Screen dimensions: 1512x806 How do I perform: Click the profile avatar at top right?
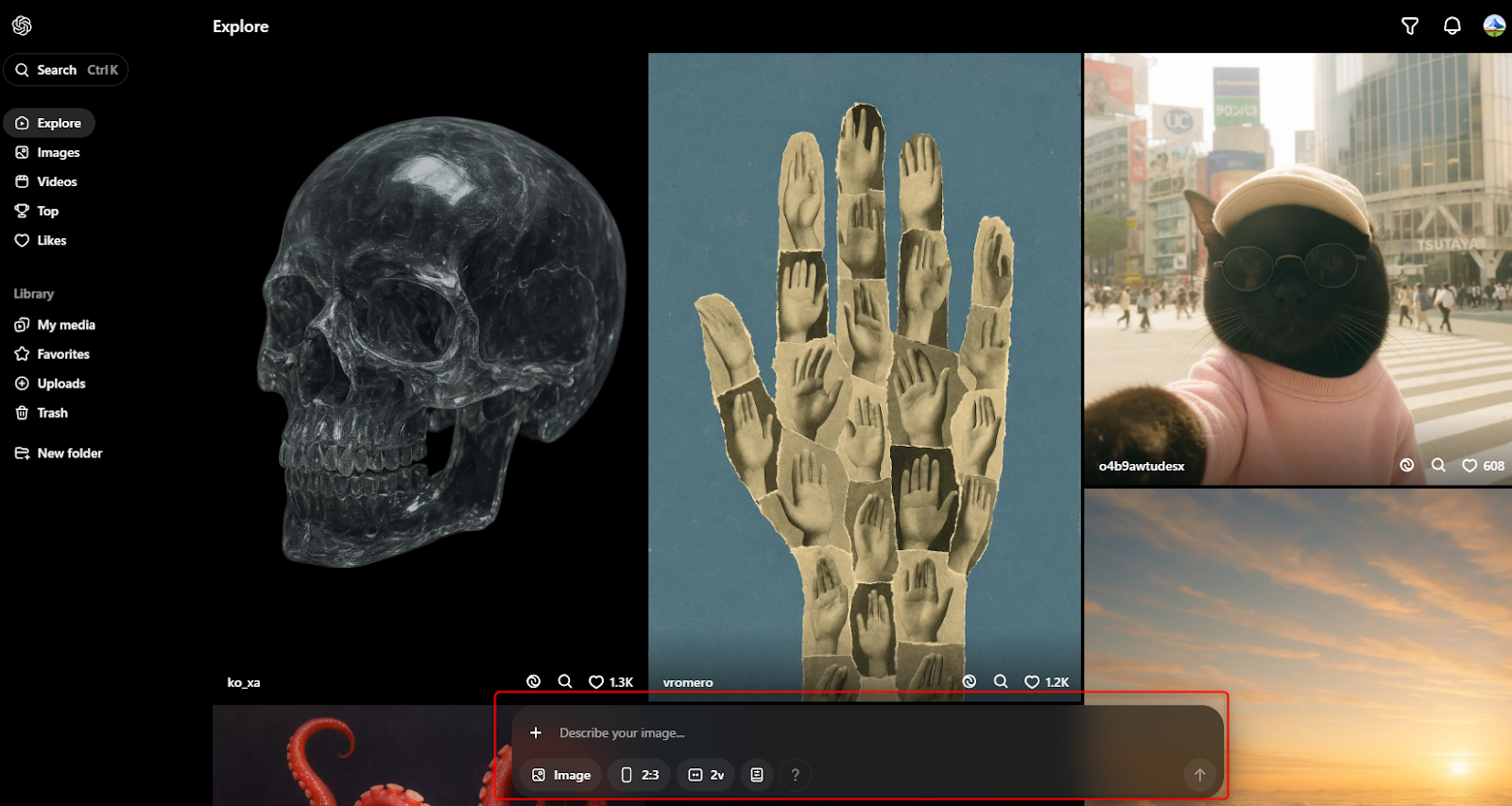[1494, 26]
